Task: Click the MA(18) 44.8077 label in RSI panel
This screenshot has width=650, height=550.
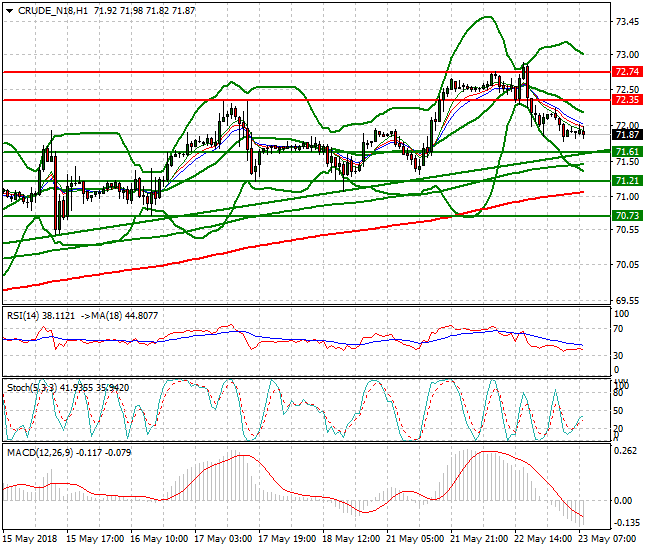Action: pyautogui.click(x=124, y=316)
